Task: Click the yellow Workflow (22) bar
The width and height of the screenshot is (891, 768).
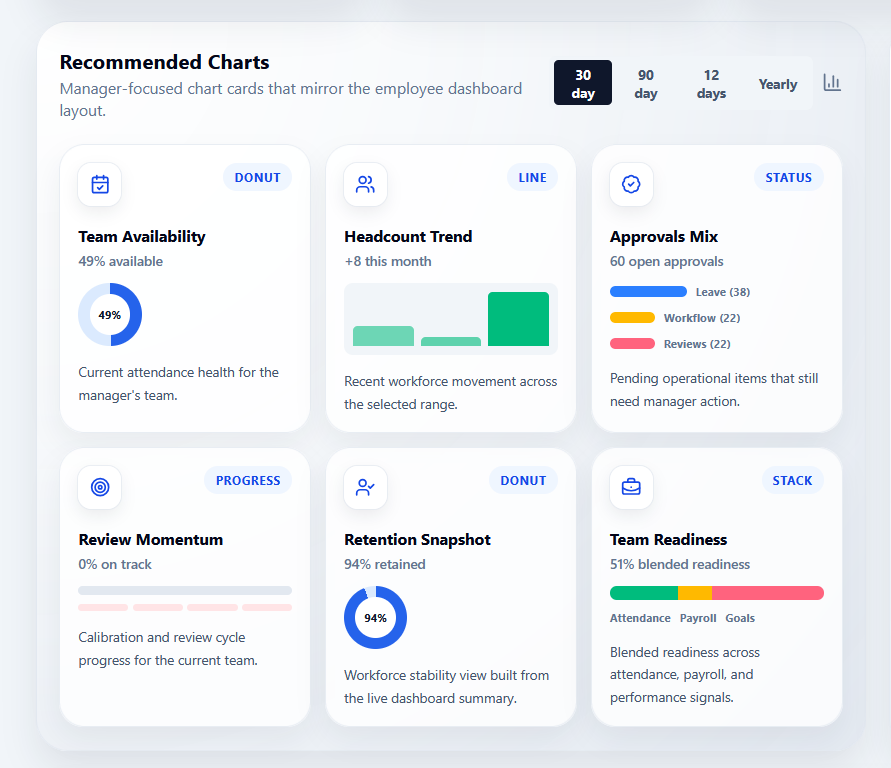Action: (x=632, y=318)
